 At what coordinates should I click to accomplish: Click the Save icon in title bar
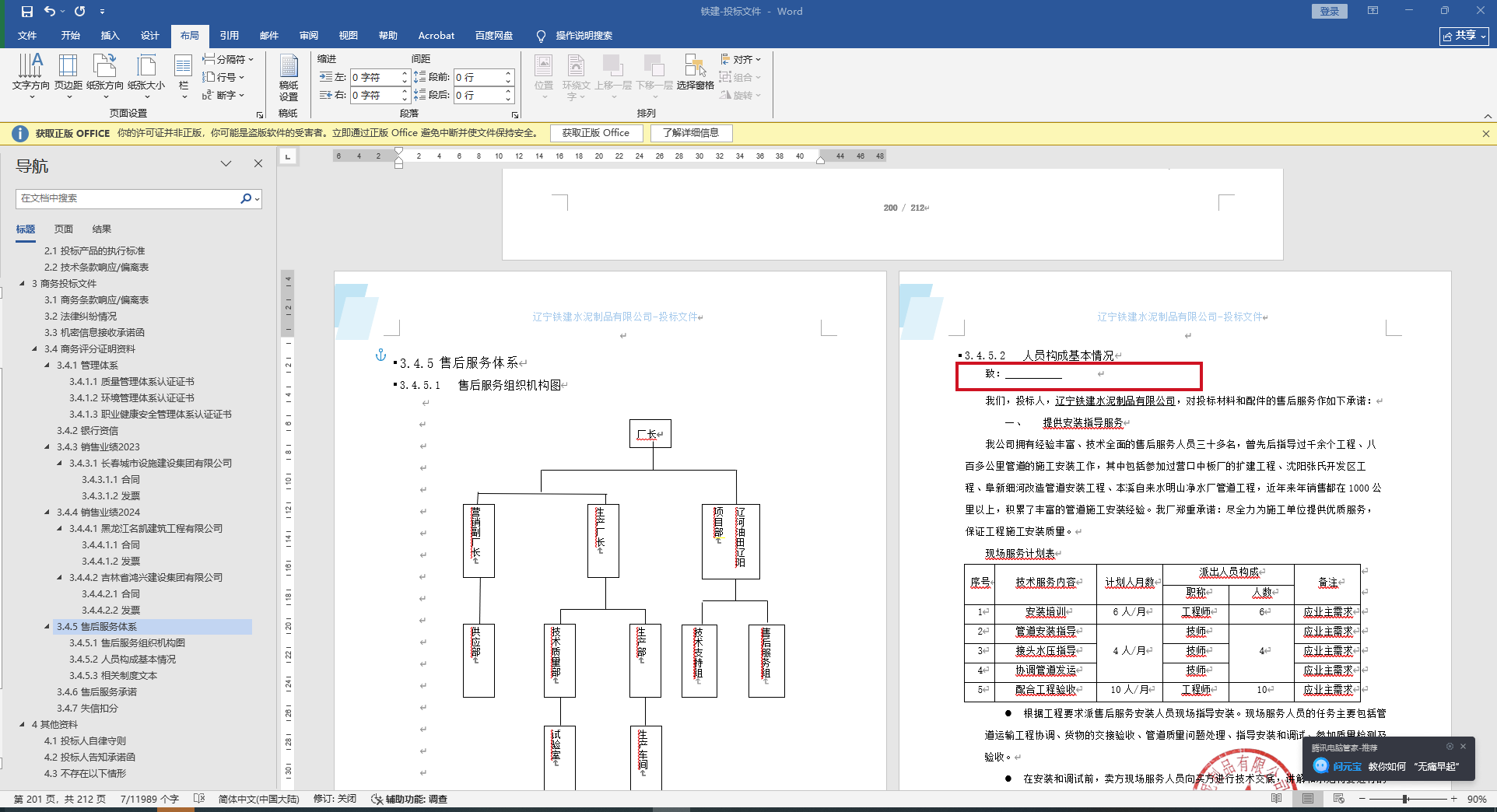click(27, 12)
